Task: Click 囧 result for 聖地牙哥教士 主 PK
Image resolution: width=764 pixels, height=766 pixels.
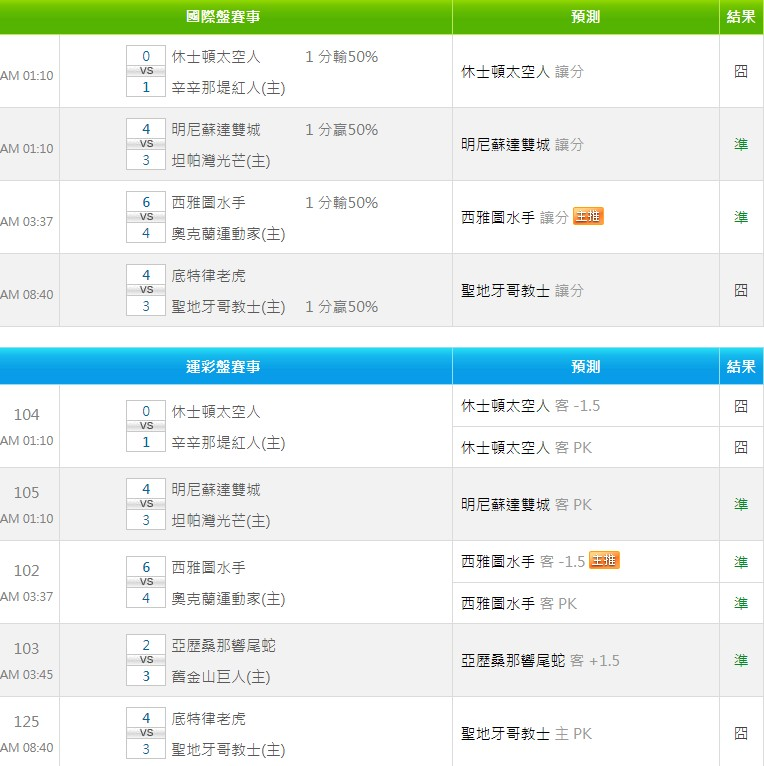Action: pyautogui.click(x=741, y=734)
